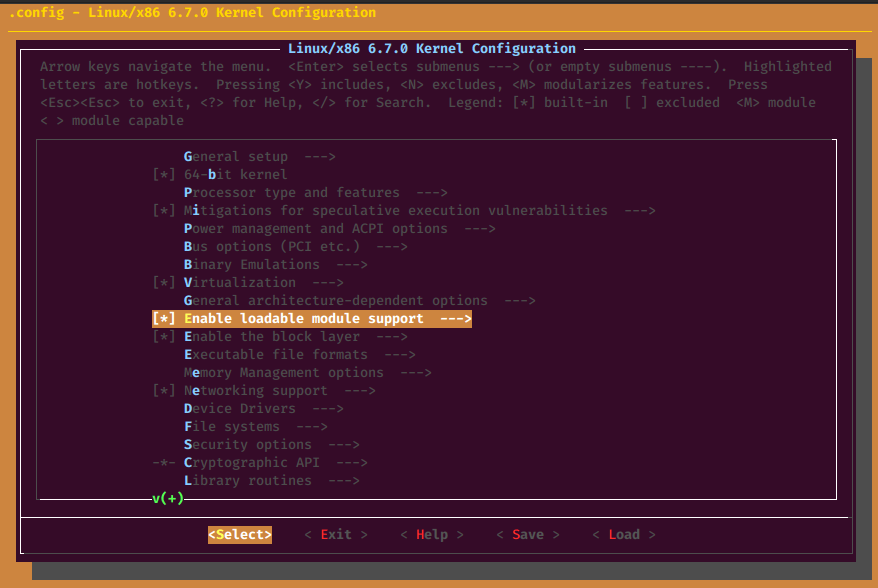The height and width of the screenshot is (588, 878).
Task: Click the Save button
Action: (528, 535)
